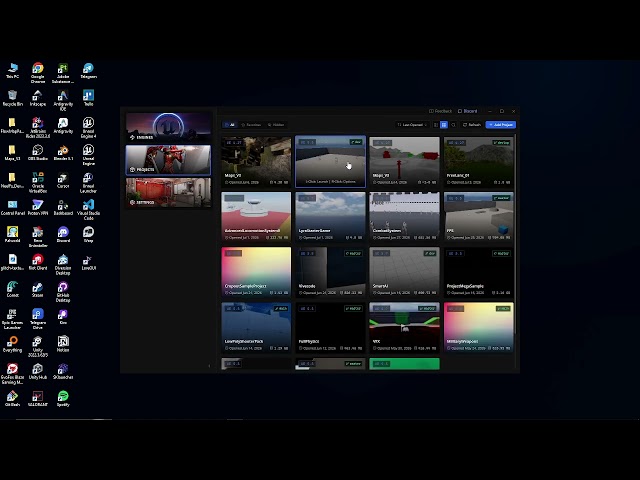Open Telegram desktop icon
This screenshot has width=640, height=480.
[x=88, y=71]
